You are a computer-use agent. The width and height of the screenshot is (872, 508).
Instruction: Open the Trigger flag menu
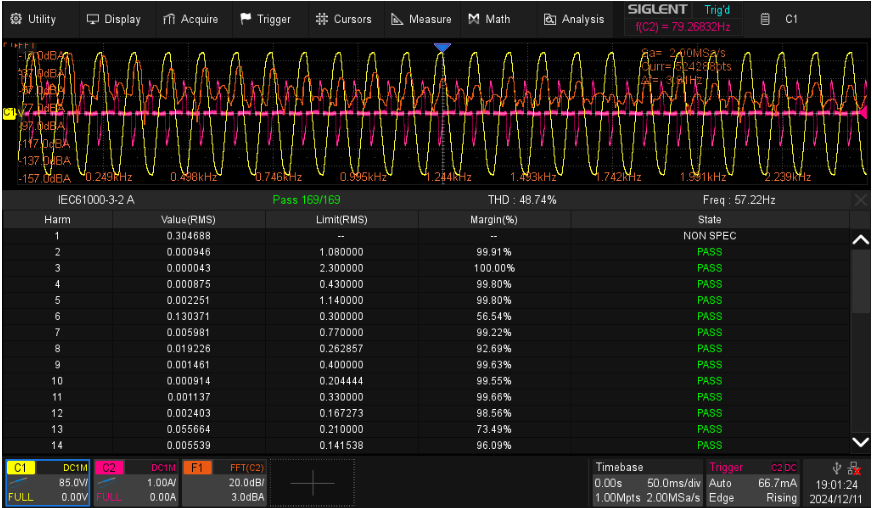tap(265, 19)
